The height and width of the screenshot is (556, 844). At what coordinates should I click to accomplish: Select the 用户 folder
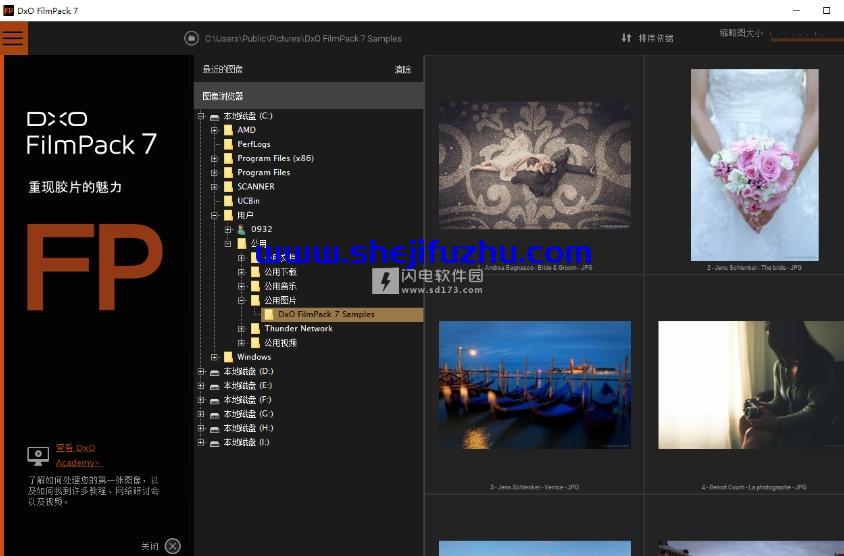[245, 215]
